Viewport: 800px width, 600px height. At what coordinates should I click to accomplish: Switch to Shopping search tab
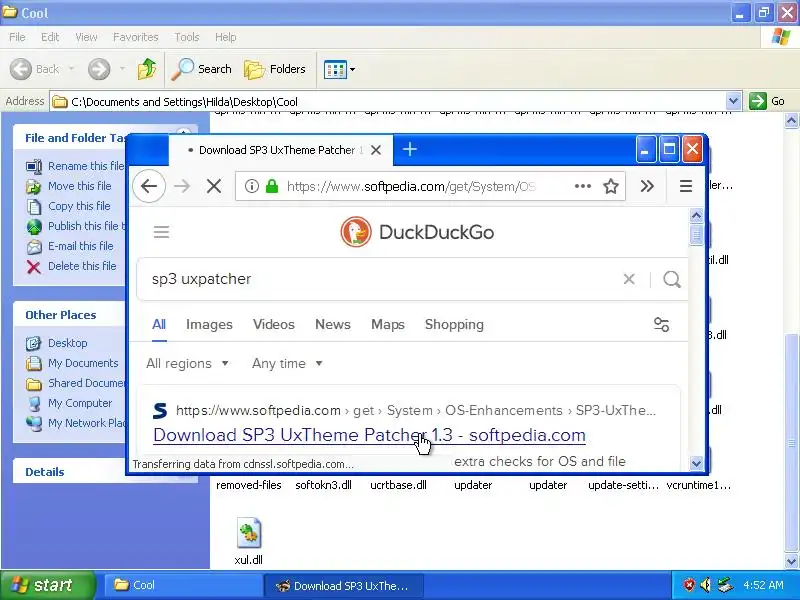point(454,324)
